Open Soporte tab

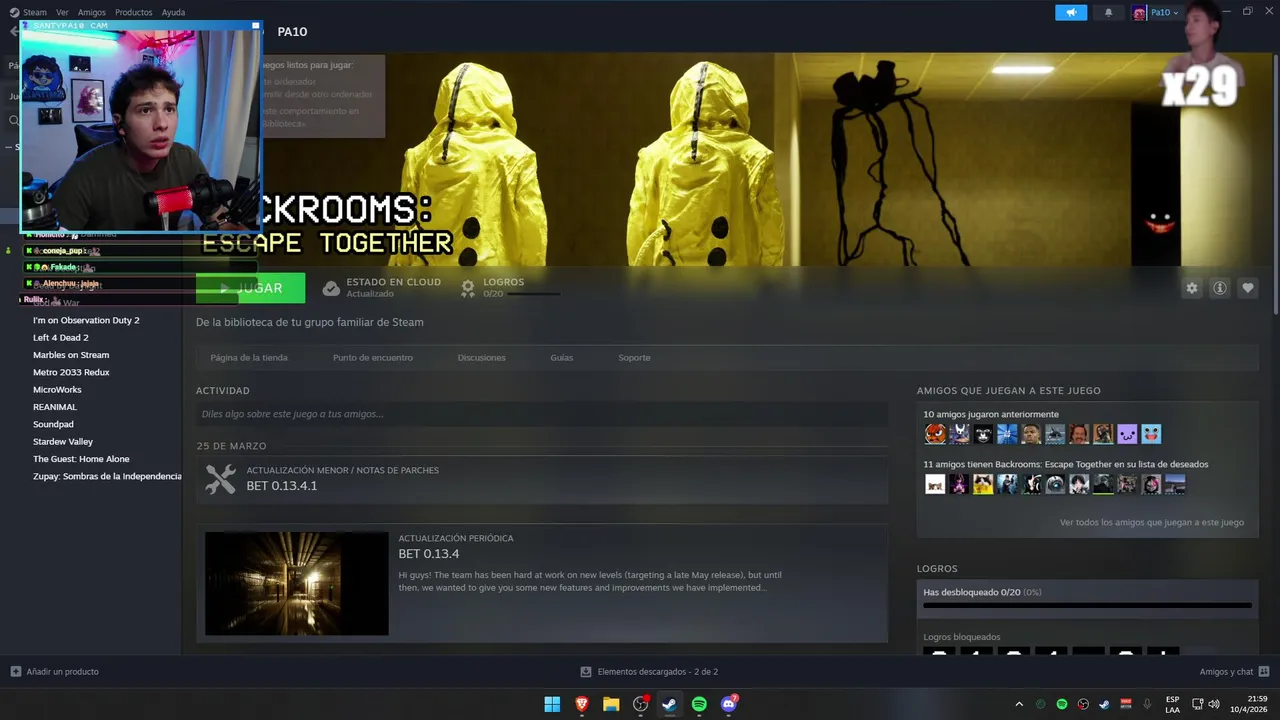pos(634,357)
